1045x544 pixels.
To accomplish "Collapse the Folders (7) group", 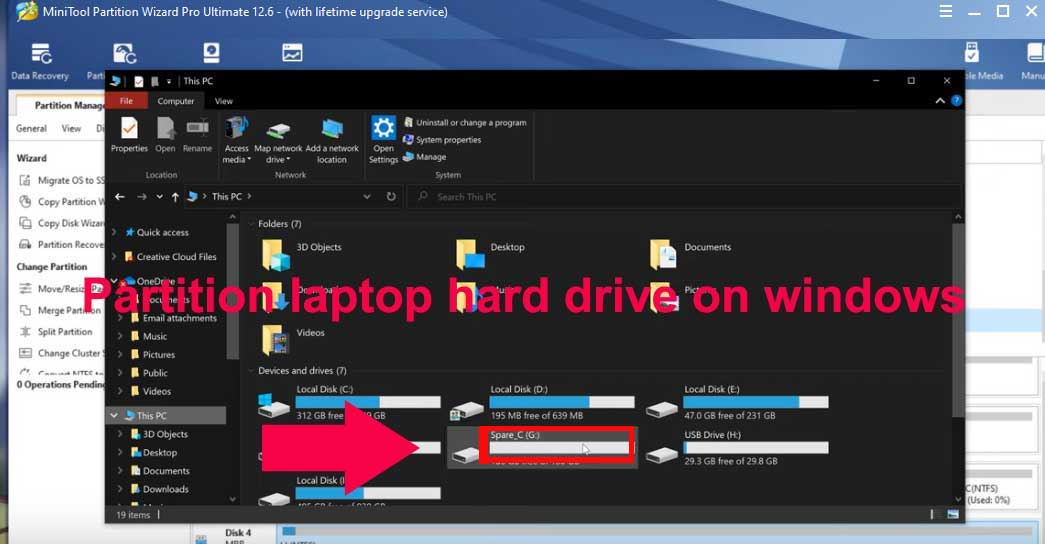I will point(252,224).
